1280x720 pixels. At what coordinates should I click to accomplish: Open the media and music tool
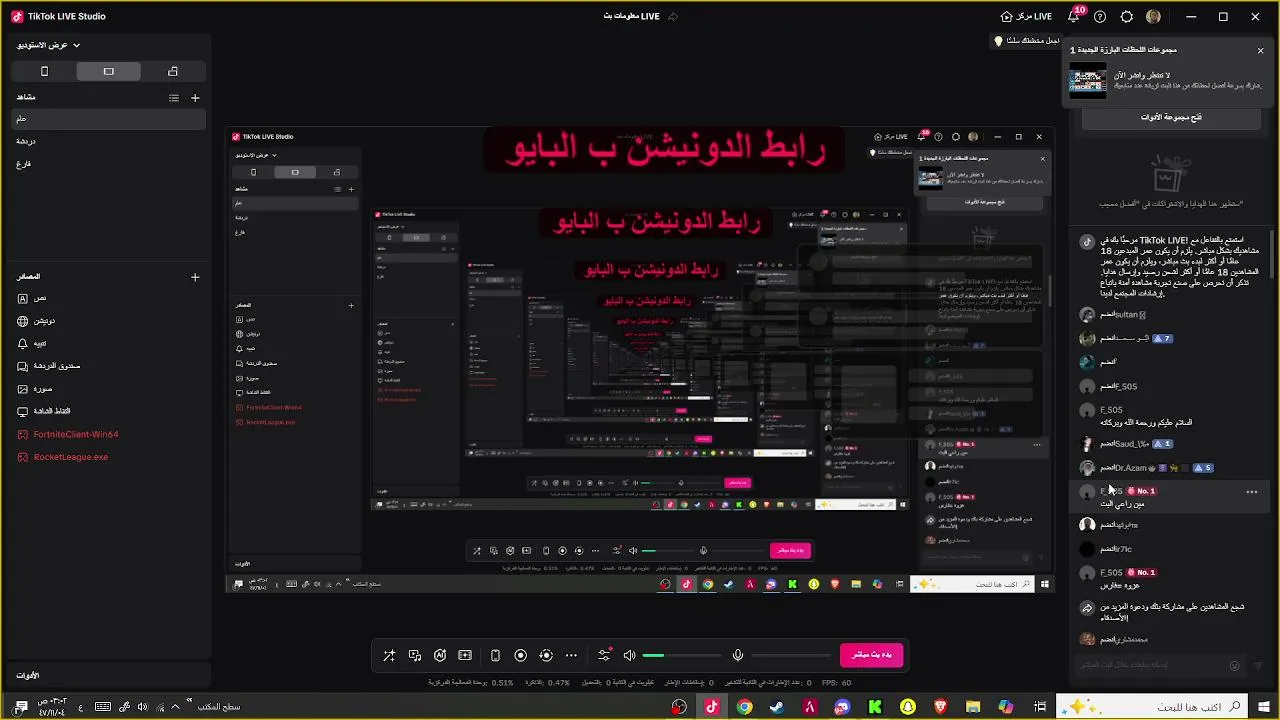415,655
